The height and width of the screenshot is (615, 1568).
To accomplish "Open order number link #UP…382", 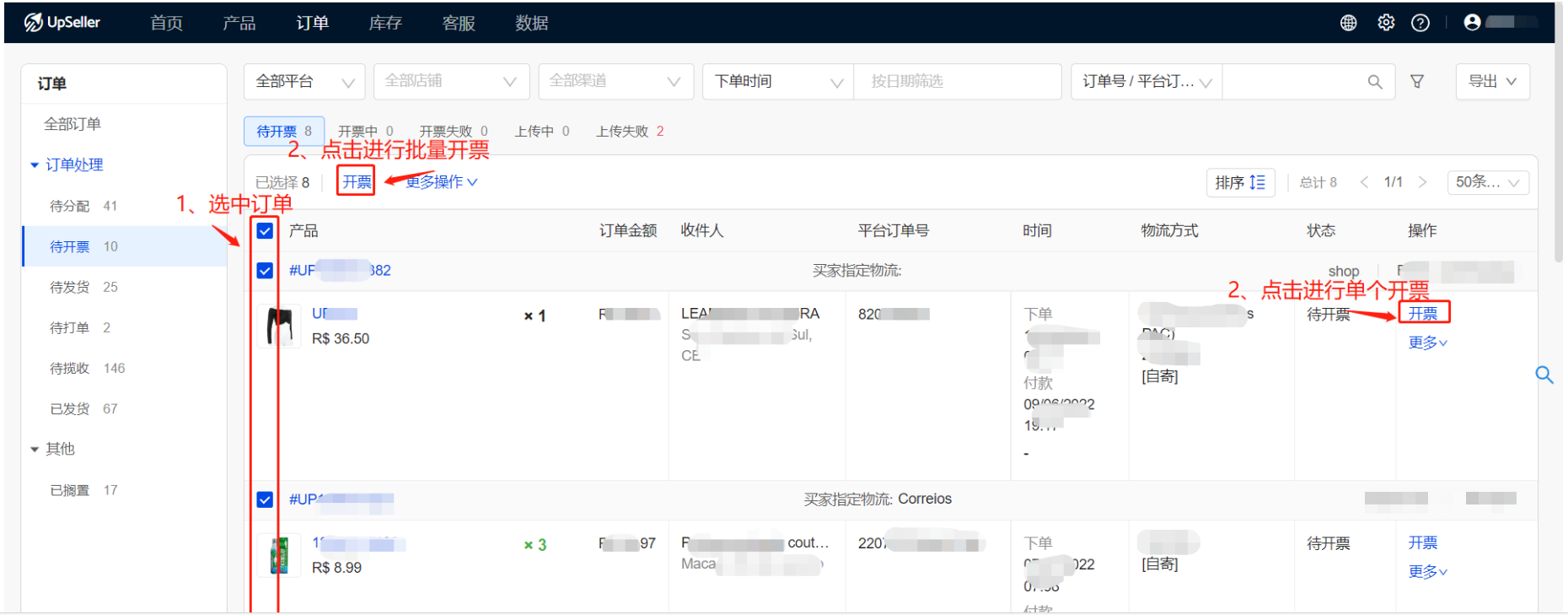I will (x=340, y=271).
